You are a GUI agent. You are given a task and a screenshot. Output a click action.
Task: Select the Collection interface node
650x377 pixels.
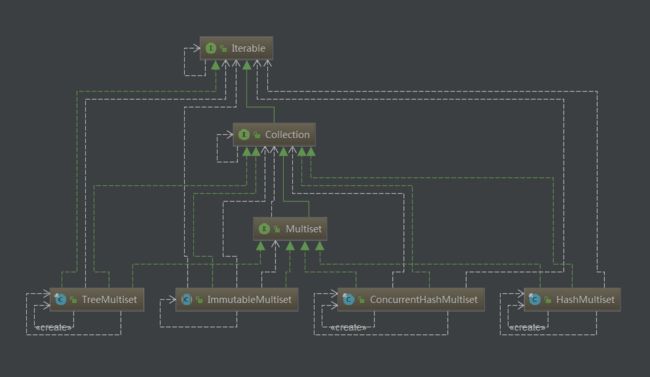coord(274,134)
